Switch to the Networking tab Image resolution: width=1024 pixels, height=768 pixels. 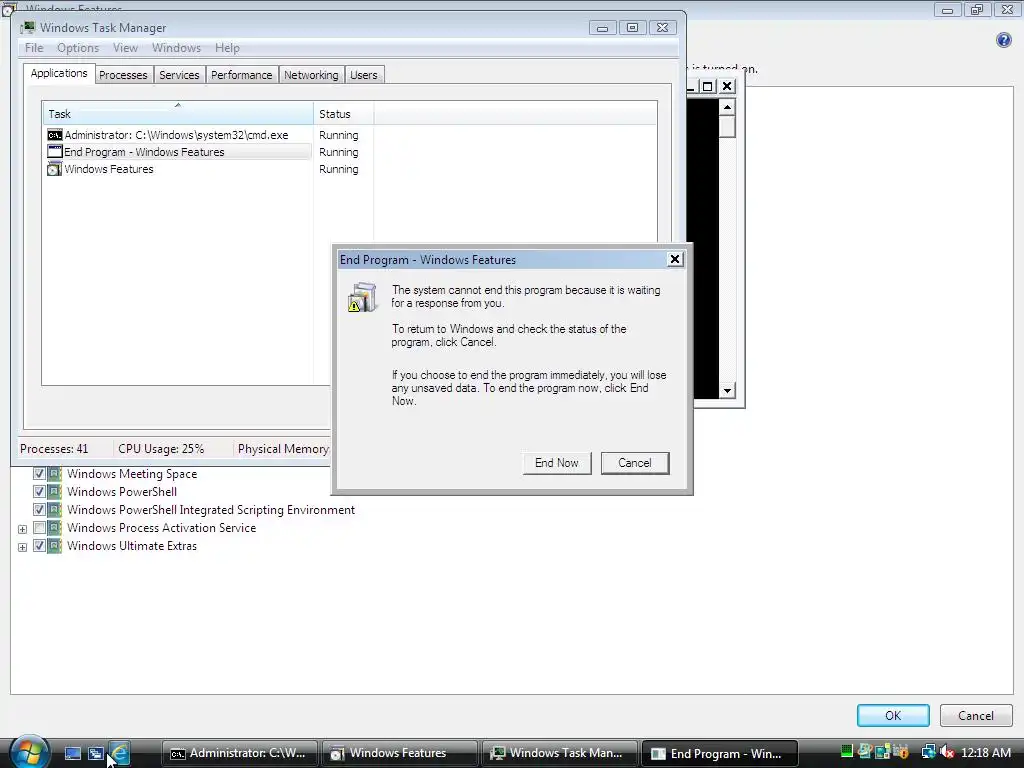(x=311, y=75)
